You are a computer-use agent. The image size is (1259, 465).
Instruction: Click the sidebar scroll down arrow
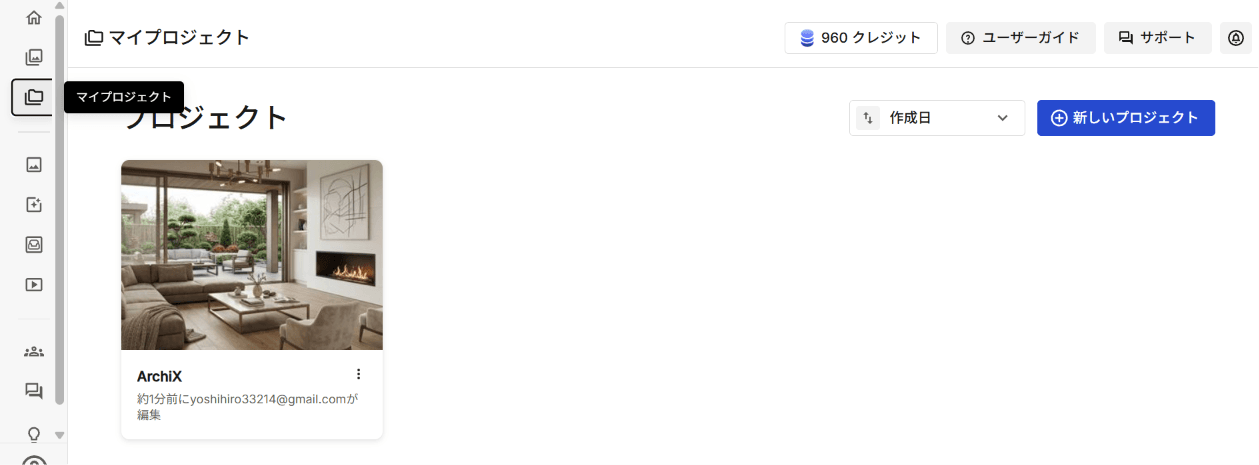tap(59, 435)
